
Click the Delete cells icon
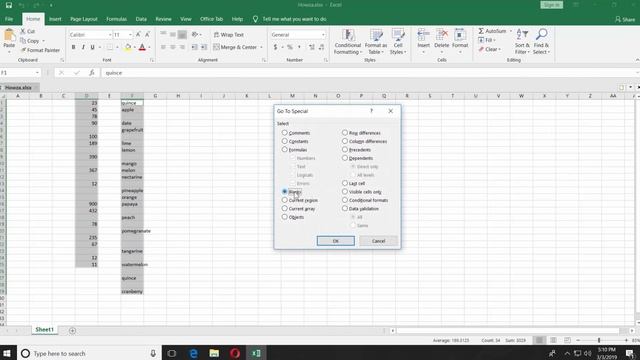pyautogui.click(x=441, y=35)
